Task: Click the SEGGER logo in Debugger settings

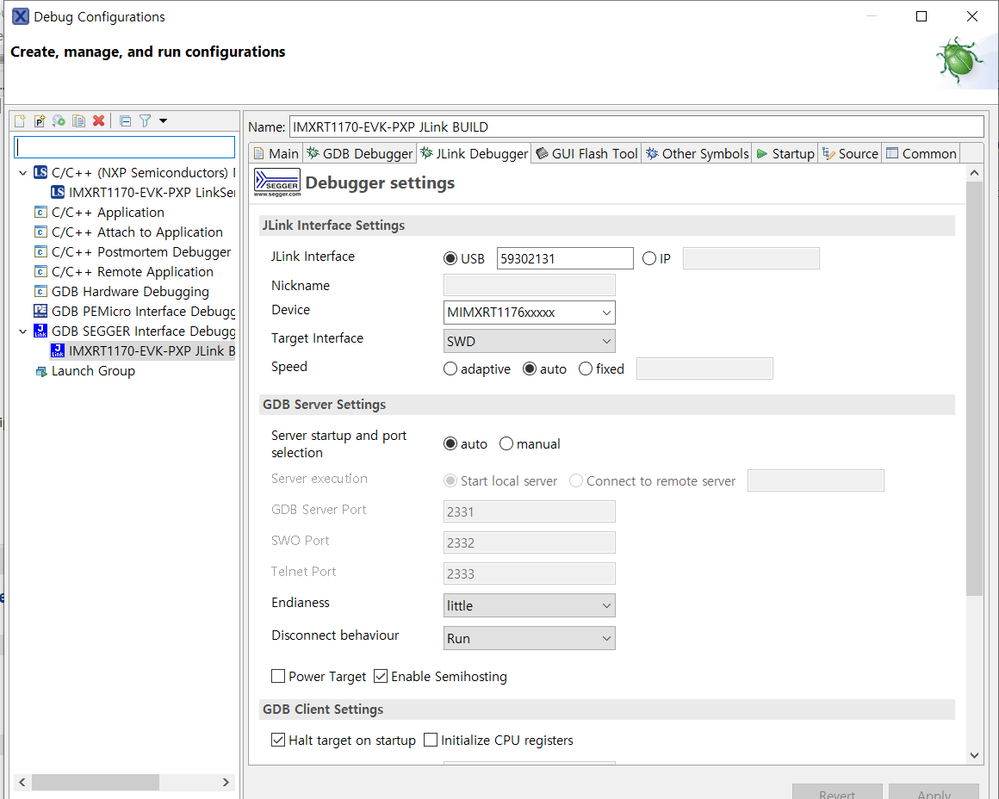Action: (277, 182)
